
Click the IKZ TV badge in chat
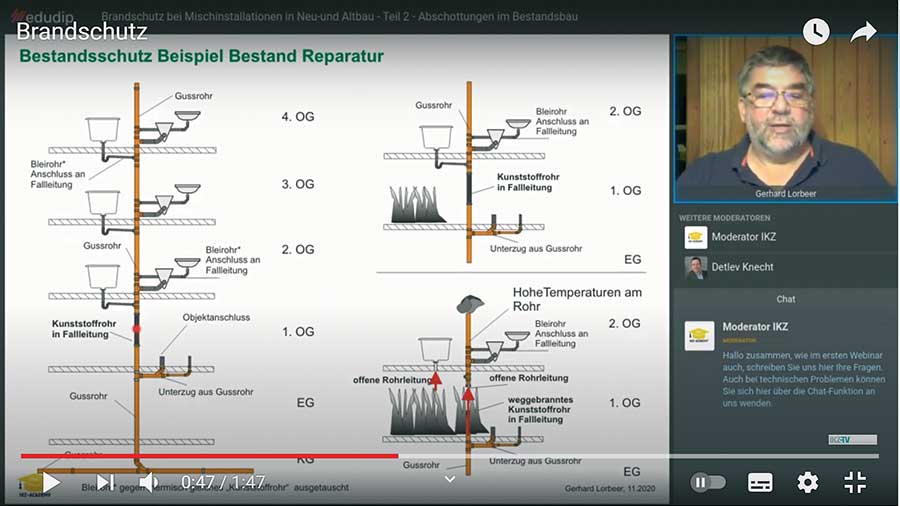point(852,439)
